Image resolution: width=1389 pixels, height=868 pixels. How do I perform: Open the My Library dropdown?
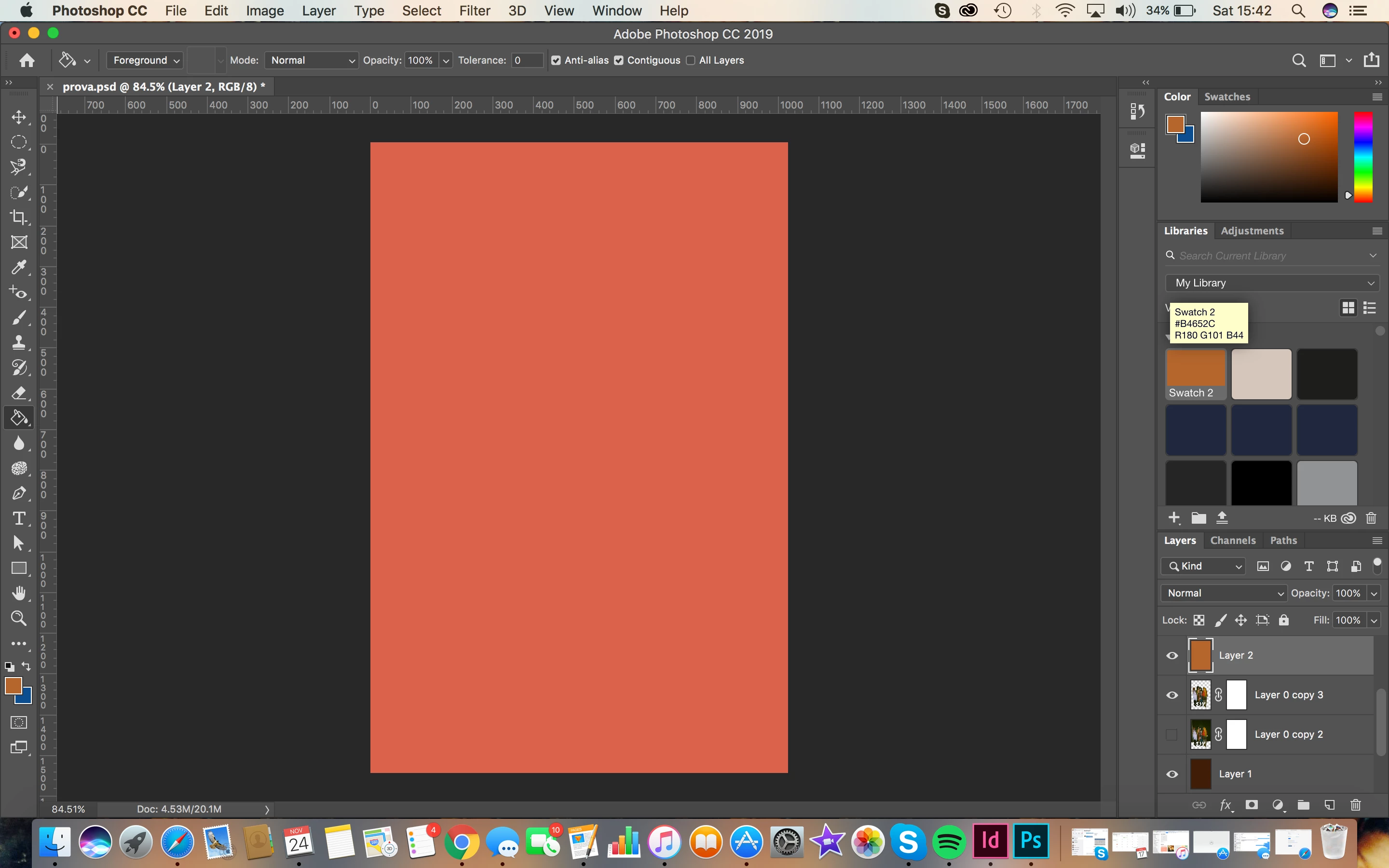(1274, 283)
